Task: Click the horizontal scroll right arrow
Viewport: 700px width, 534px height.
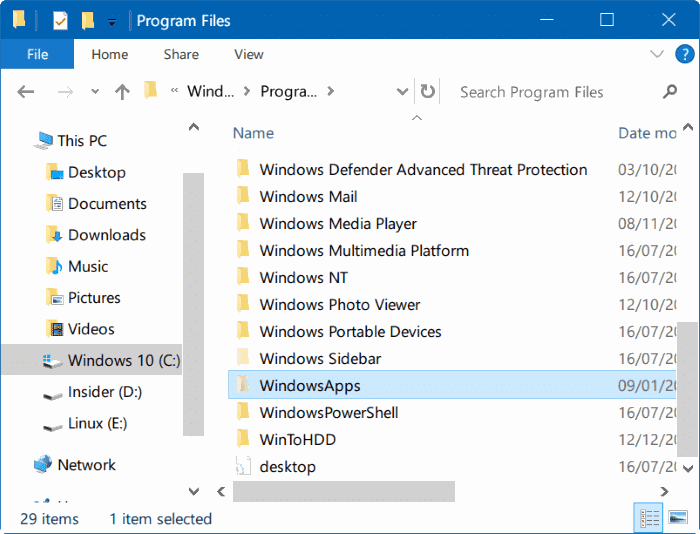Action: click(664, 492)
